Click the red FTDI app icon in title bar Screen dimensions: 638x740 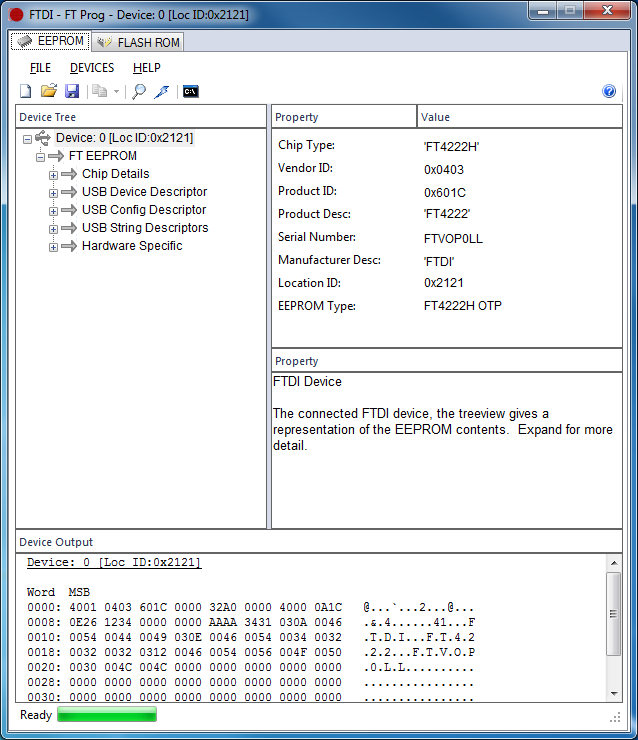click(16, 15)
